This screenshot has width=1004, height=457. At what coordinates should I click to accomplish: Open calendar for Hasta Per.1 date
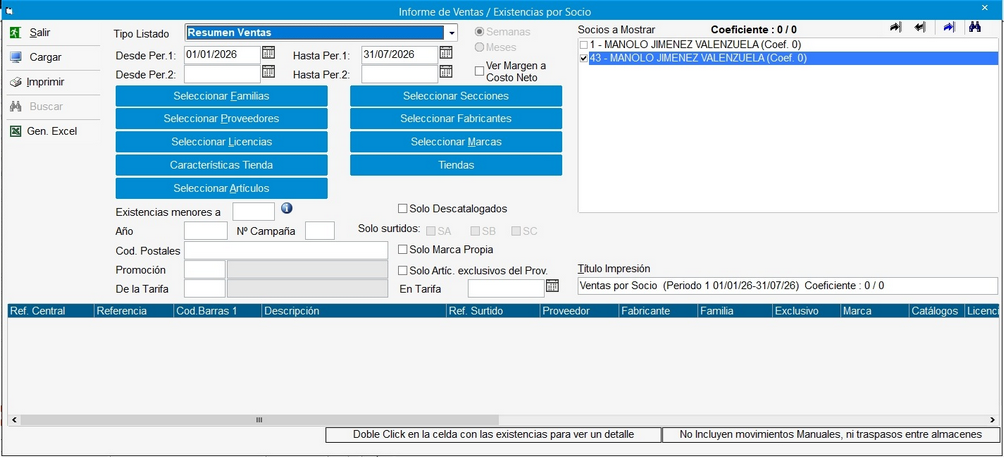446,53
